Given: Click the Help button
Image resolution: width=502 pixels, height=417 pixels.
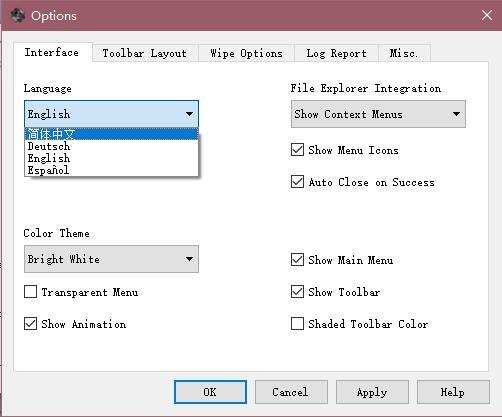Looking at the screenshot, I should point(453,392).
